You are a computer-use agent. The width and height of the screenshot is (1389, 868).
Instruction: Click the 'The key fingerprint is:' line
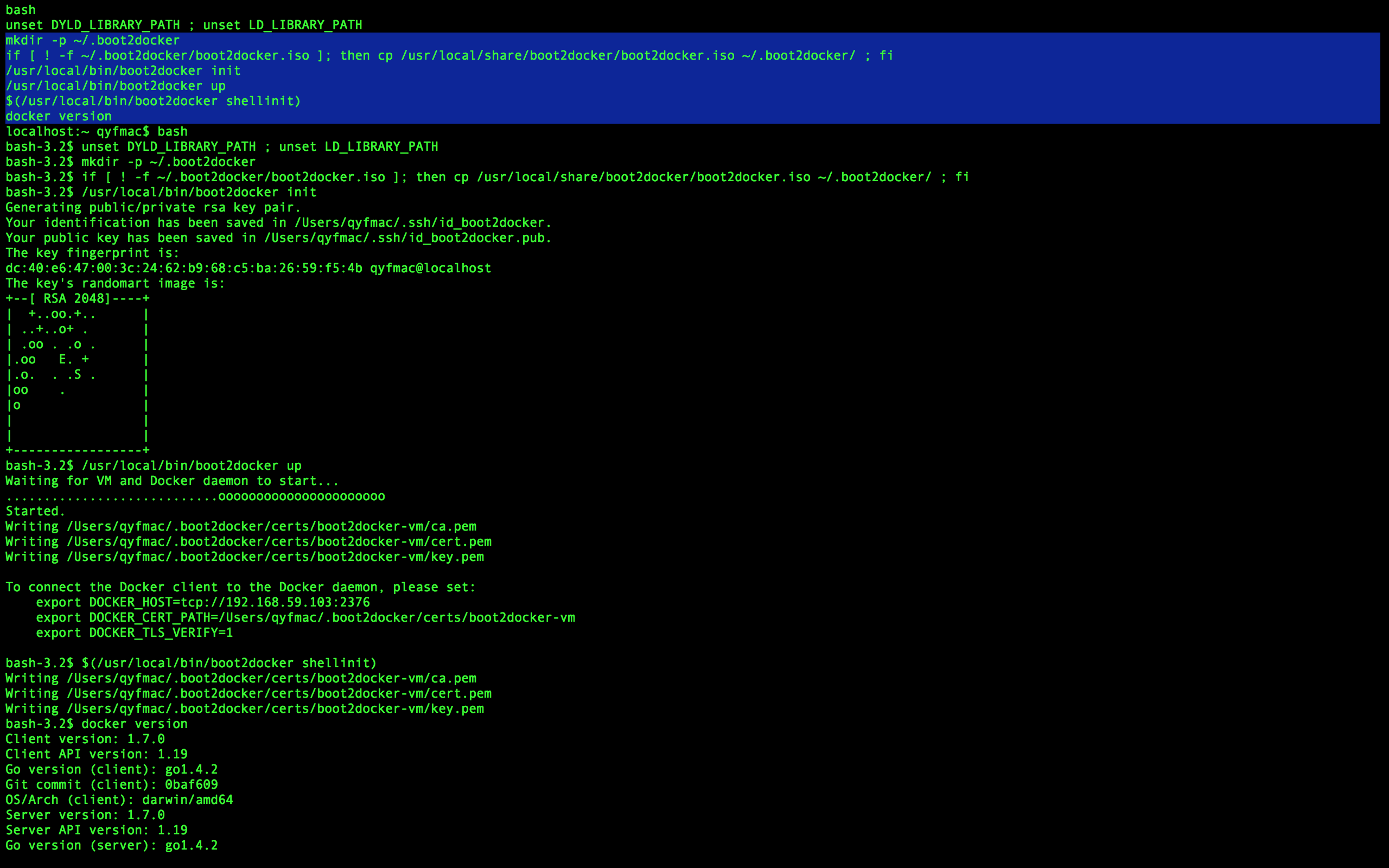click(x=92, y=253)
